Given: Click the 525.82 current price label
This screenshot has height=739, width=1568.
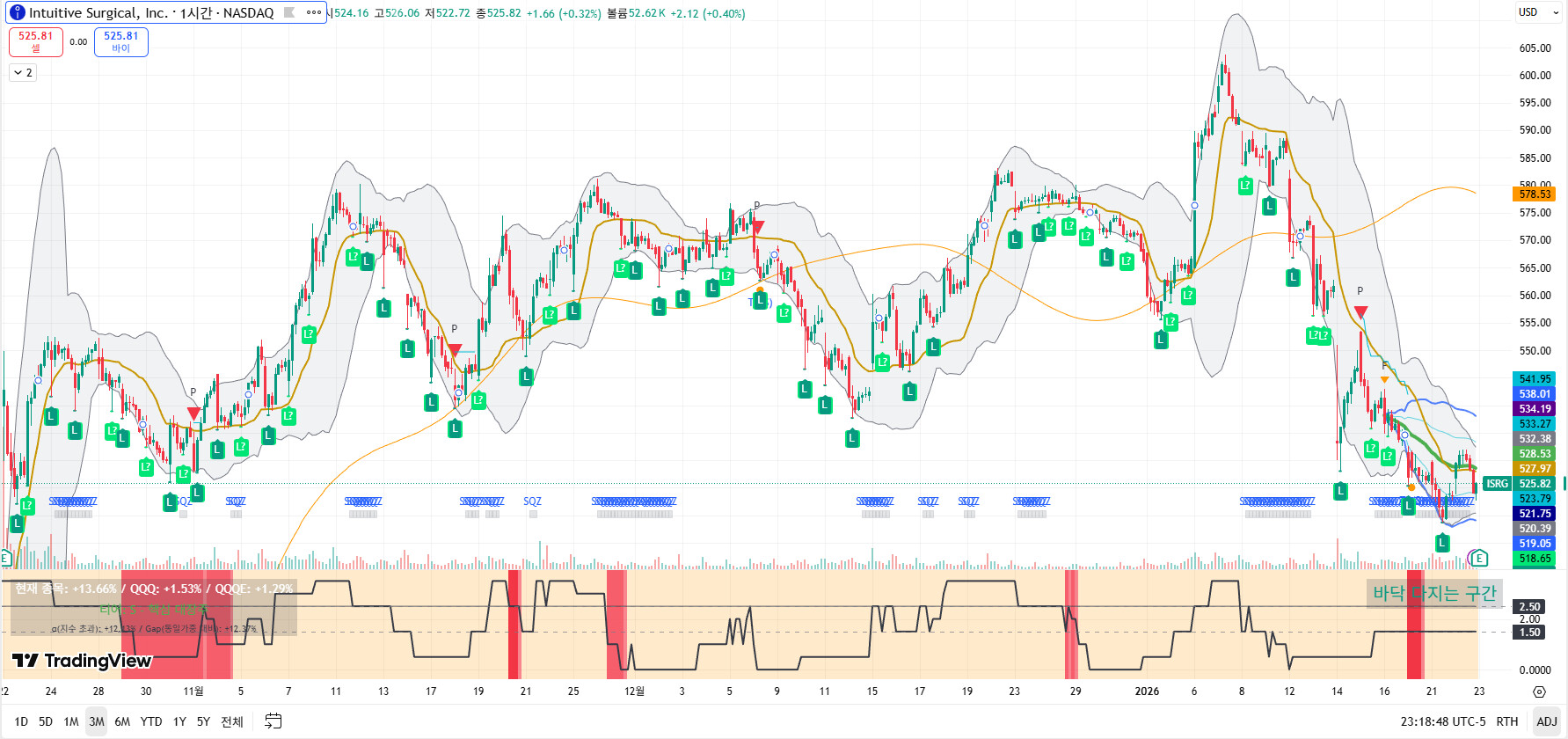Looking at the screenshot, I should point(1535,484).
